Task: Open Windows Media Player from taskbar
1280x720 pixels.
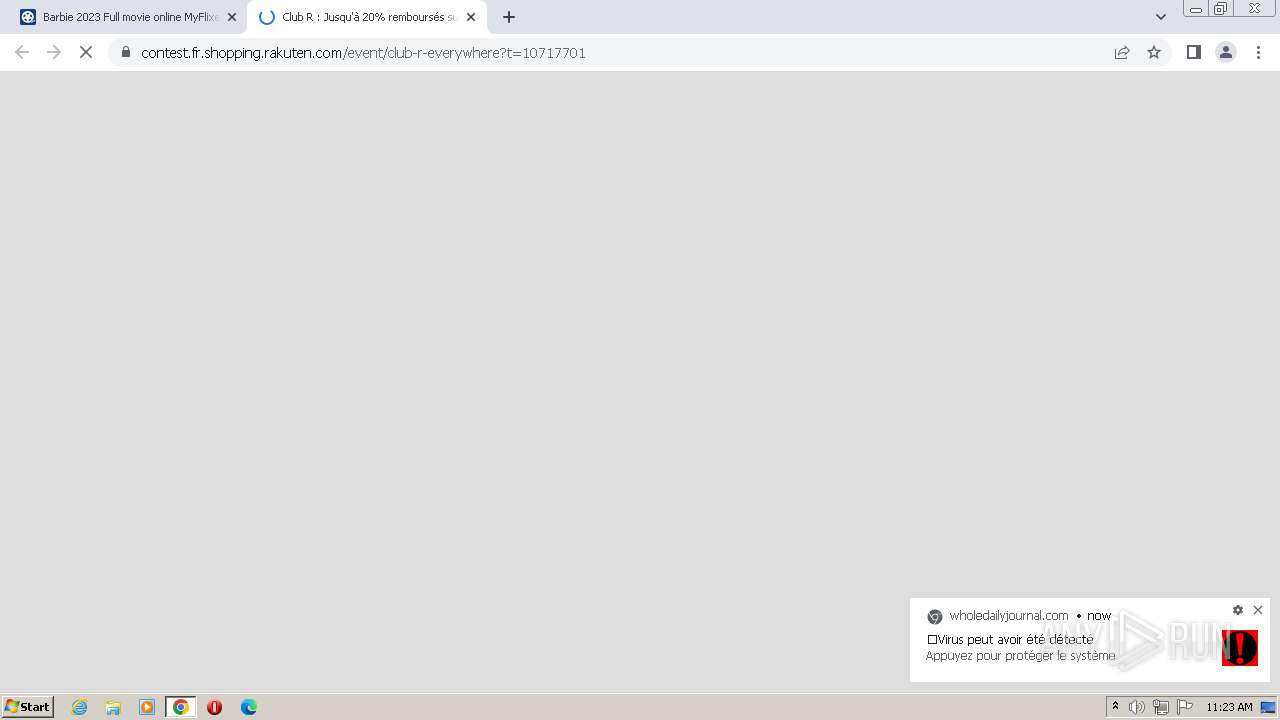Action: point(147,707)
